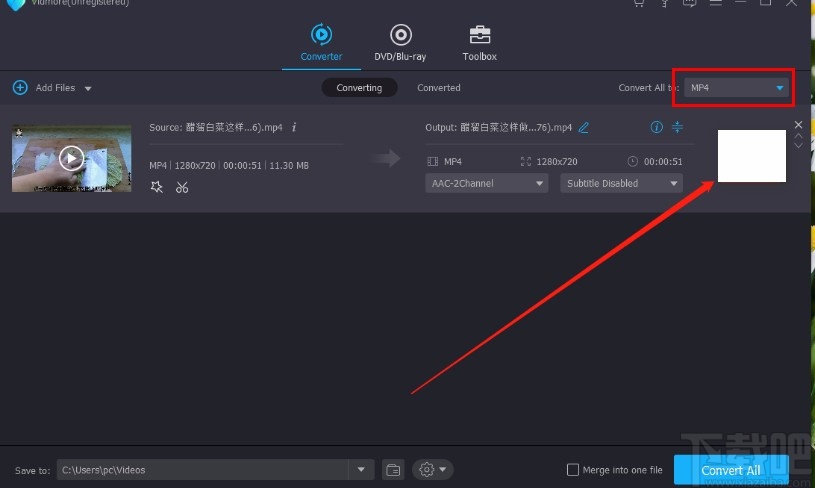The image size is (815, 488).
Task: Click the Add Files plus icon
Action: (20, 87)
